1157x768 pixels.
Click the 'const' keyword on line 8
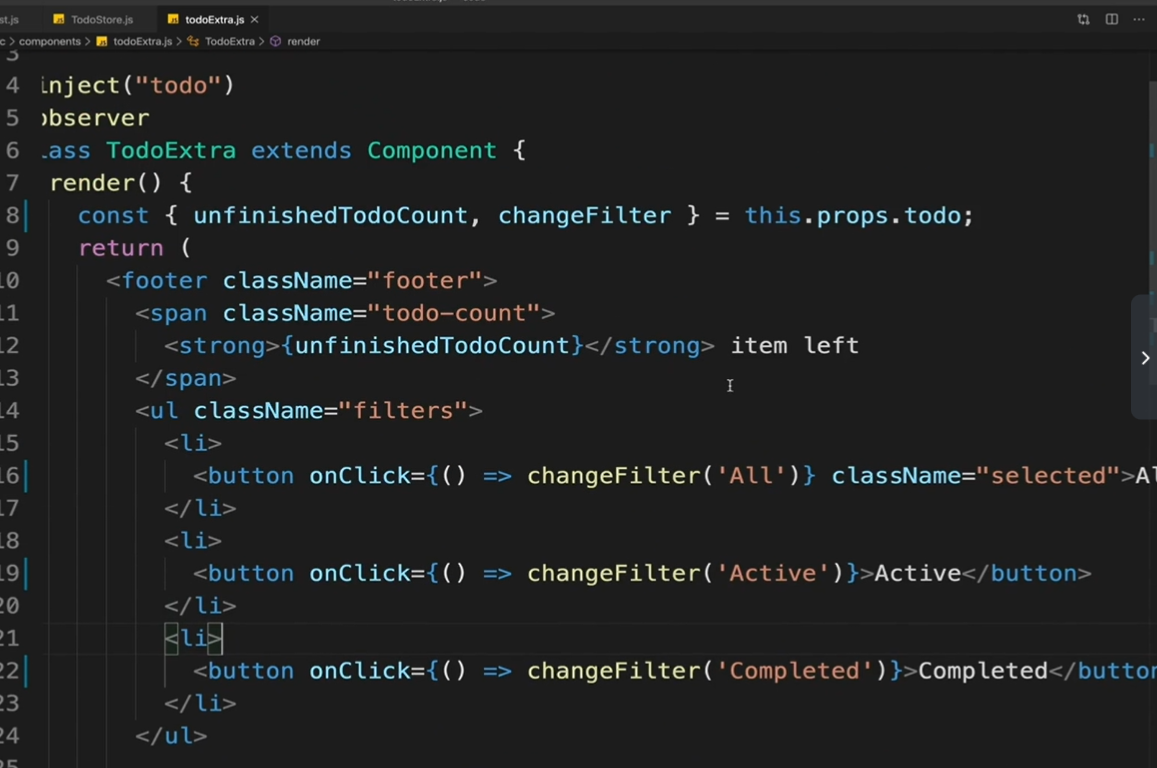(x=114, y=215)
